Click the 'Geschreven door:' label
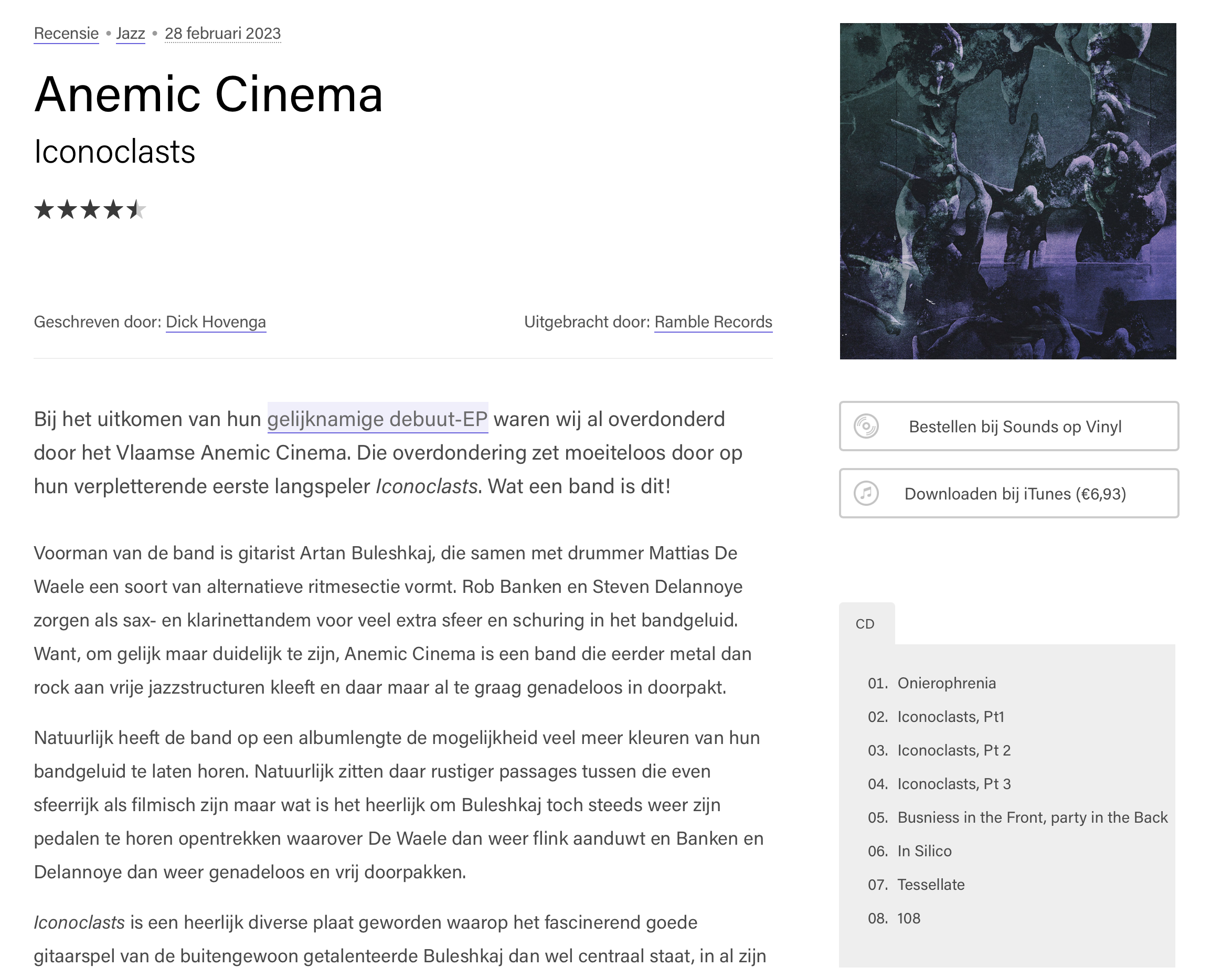 (98, 322)
